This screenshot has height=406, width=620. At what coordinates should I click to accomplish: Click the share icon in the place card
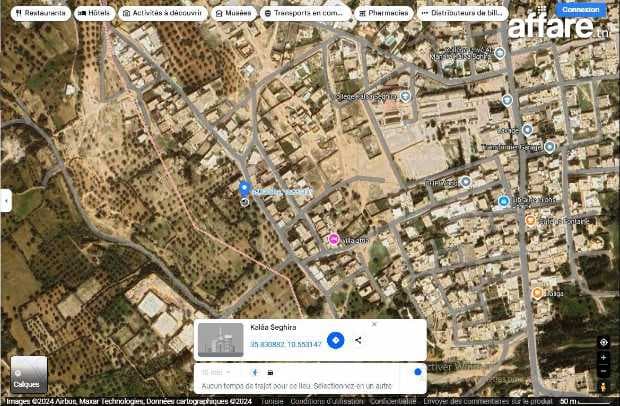tap(358, 340)
